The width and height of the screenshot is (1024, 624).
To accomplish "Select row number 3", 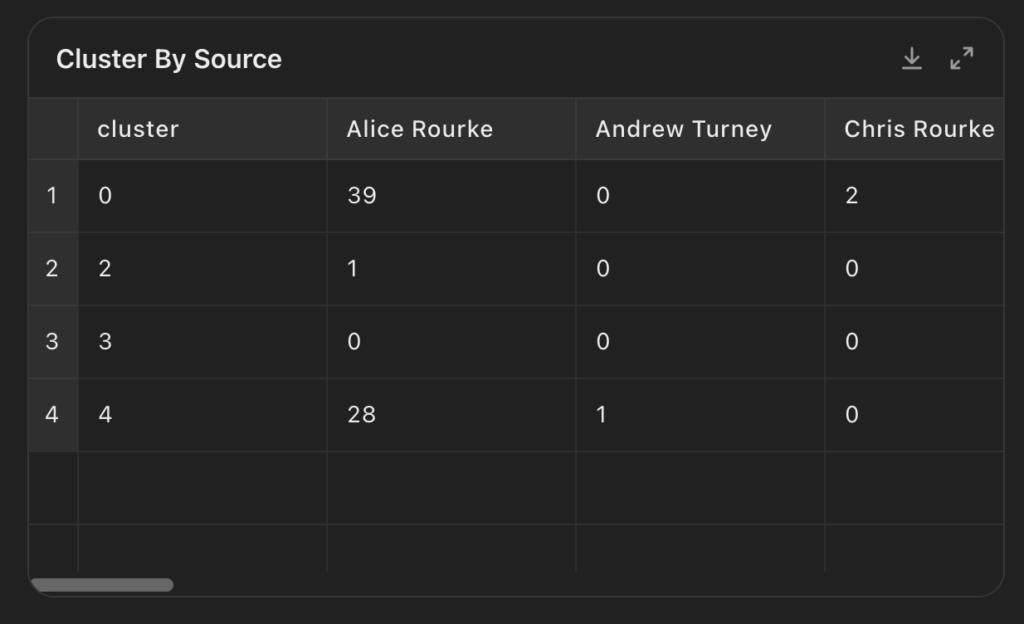I will [53, 342].
